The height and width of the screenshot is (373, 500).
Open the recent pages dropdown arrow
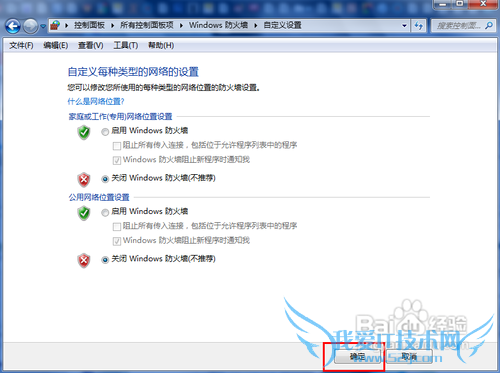(x=43, y=26)
